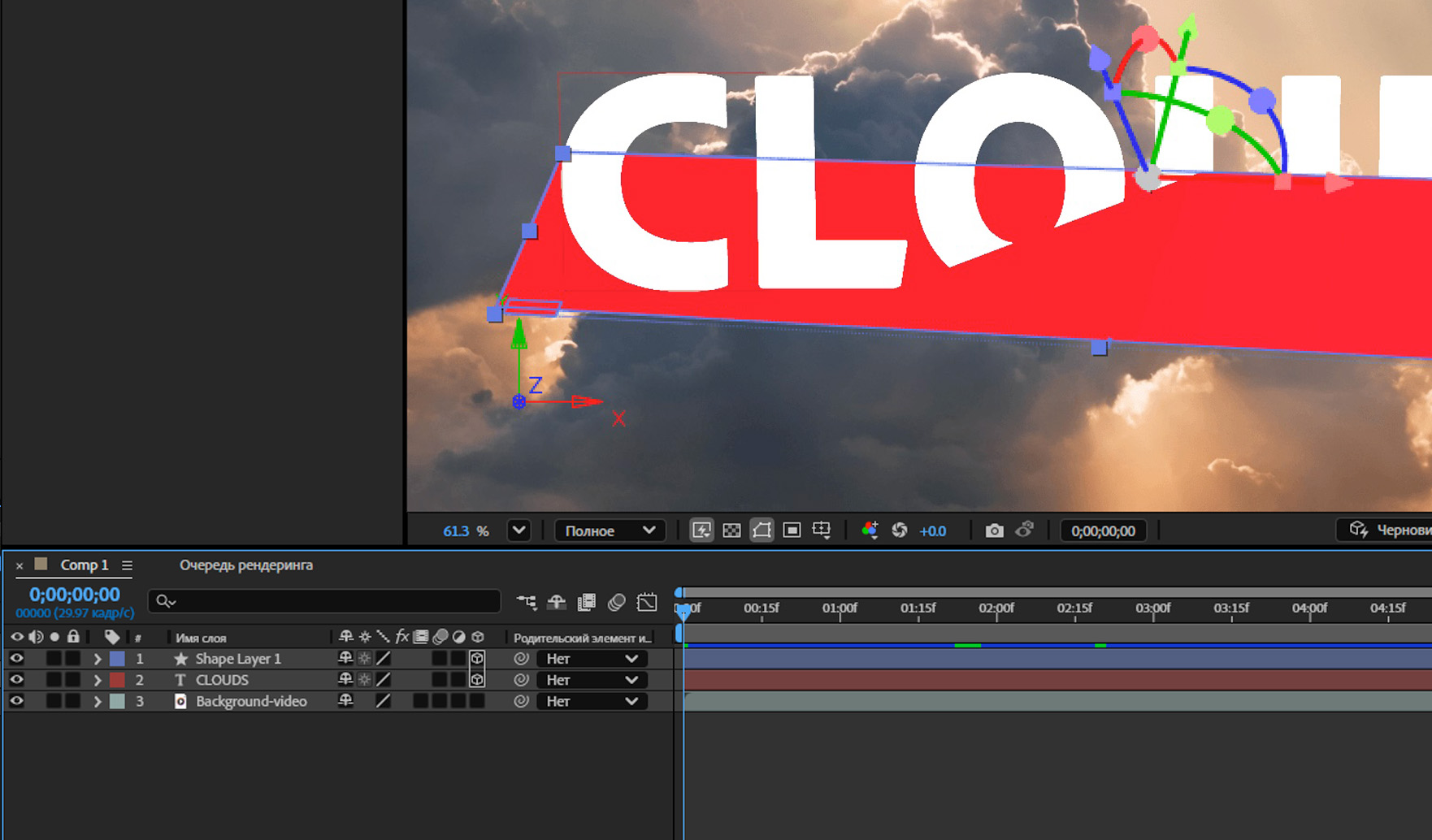Open magnification ratio dropdown arrow
The width and height of the screenshot is (1432, 840).
tap(519, 530)
